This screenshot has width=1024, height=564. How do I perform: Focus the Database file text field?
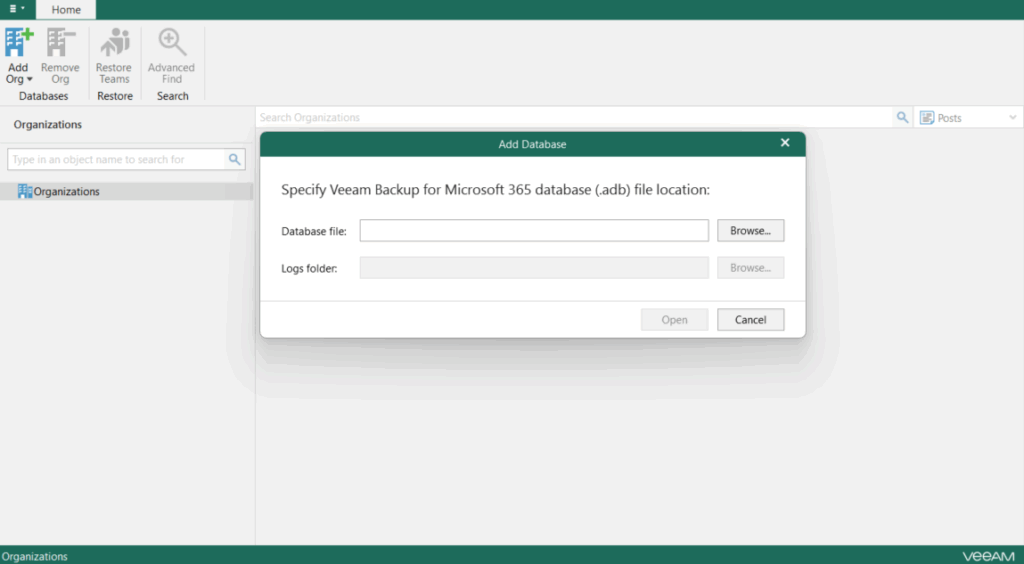[534, 231]
